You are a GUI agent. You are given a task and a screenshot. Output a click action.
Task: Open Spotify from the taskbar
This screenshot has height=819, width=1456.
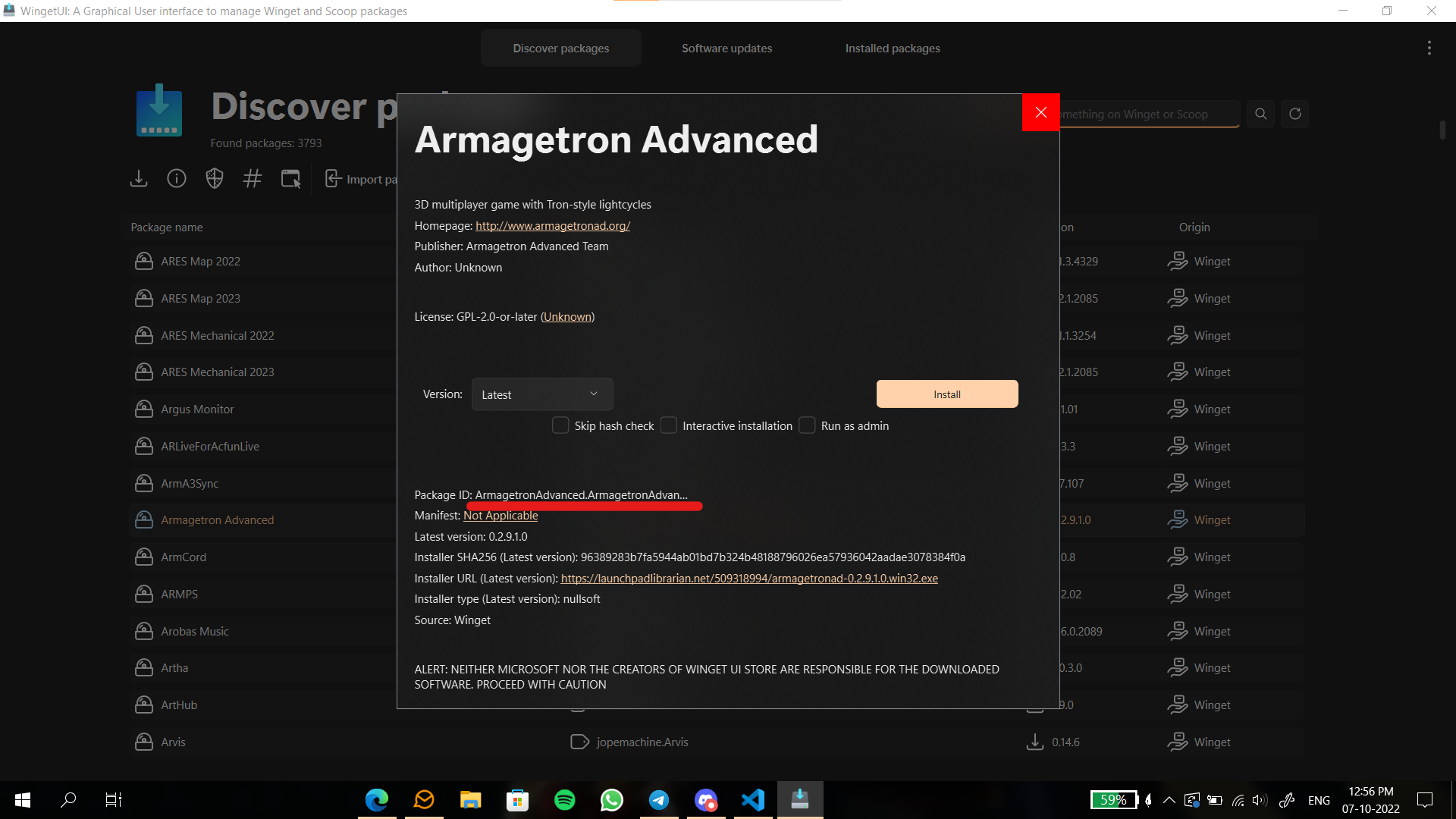[564, 799]
